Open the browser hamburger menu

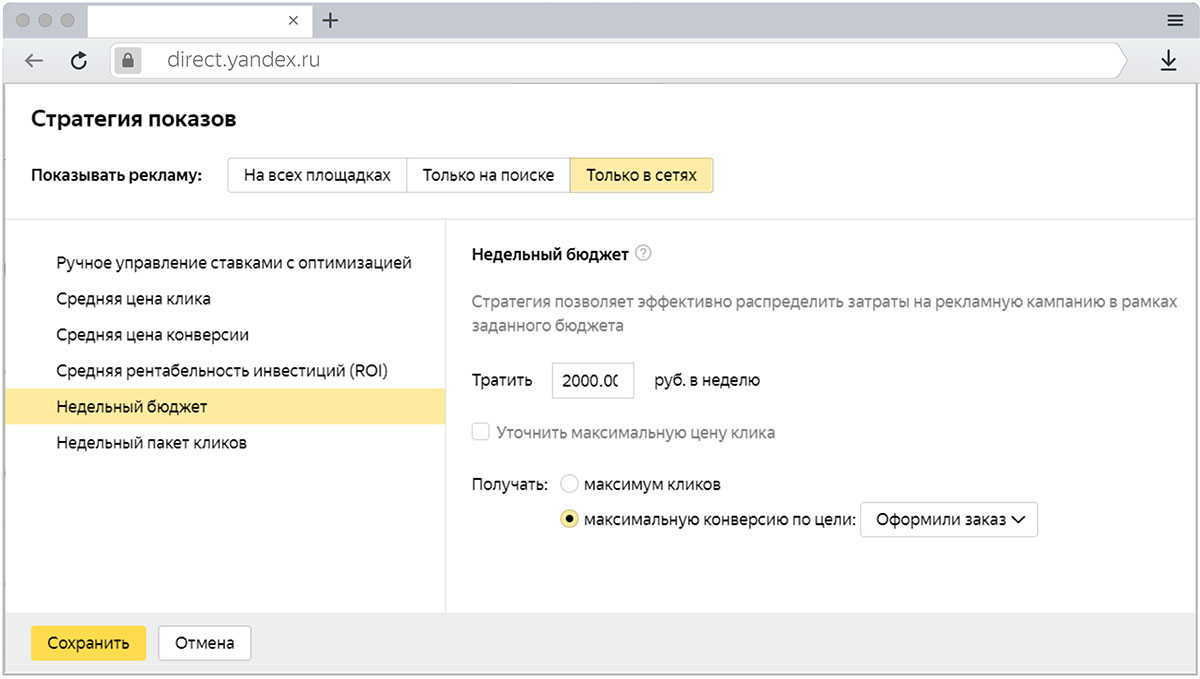point(1175,20)
